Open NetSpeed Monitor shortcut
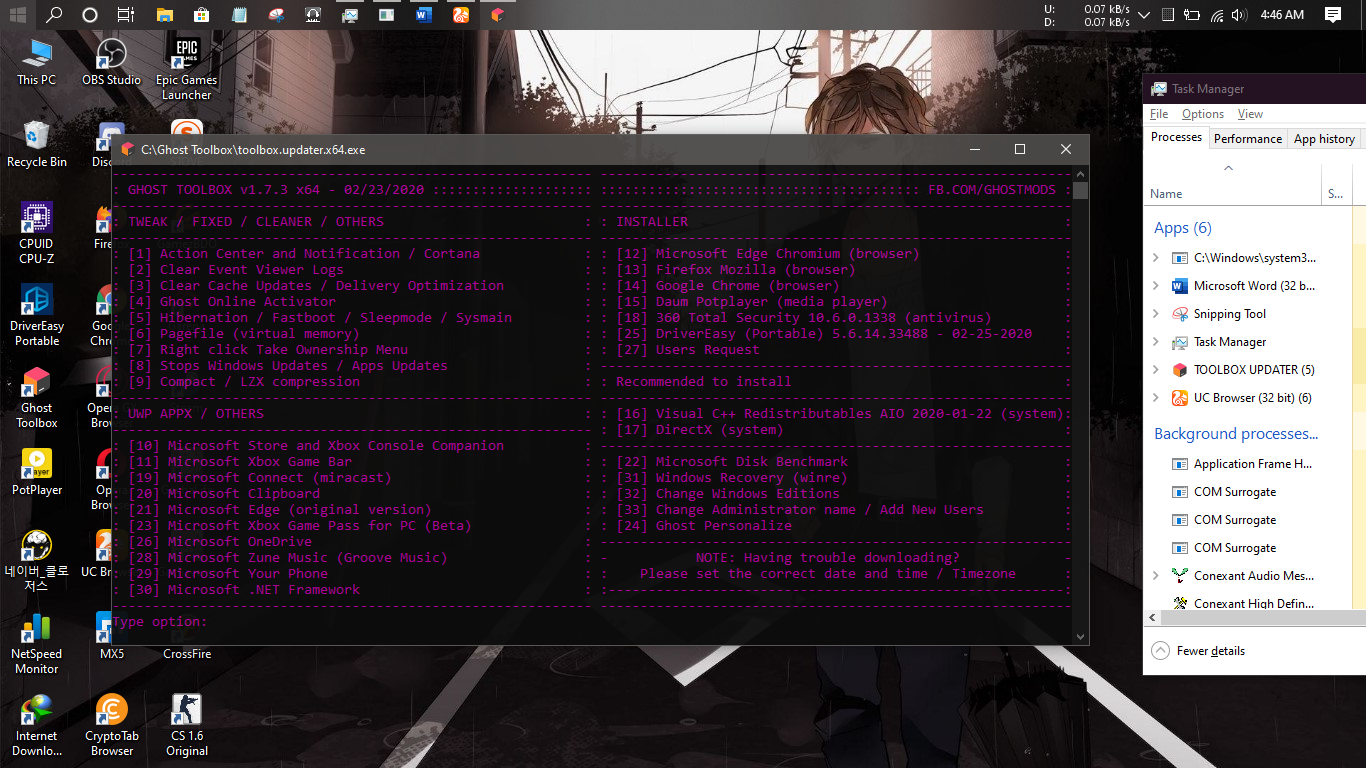This screenshot has height=768, width=1366. [37, 643]
